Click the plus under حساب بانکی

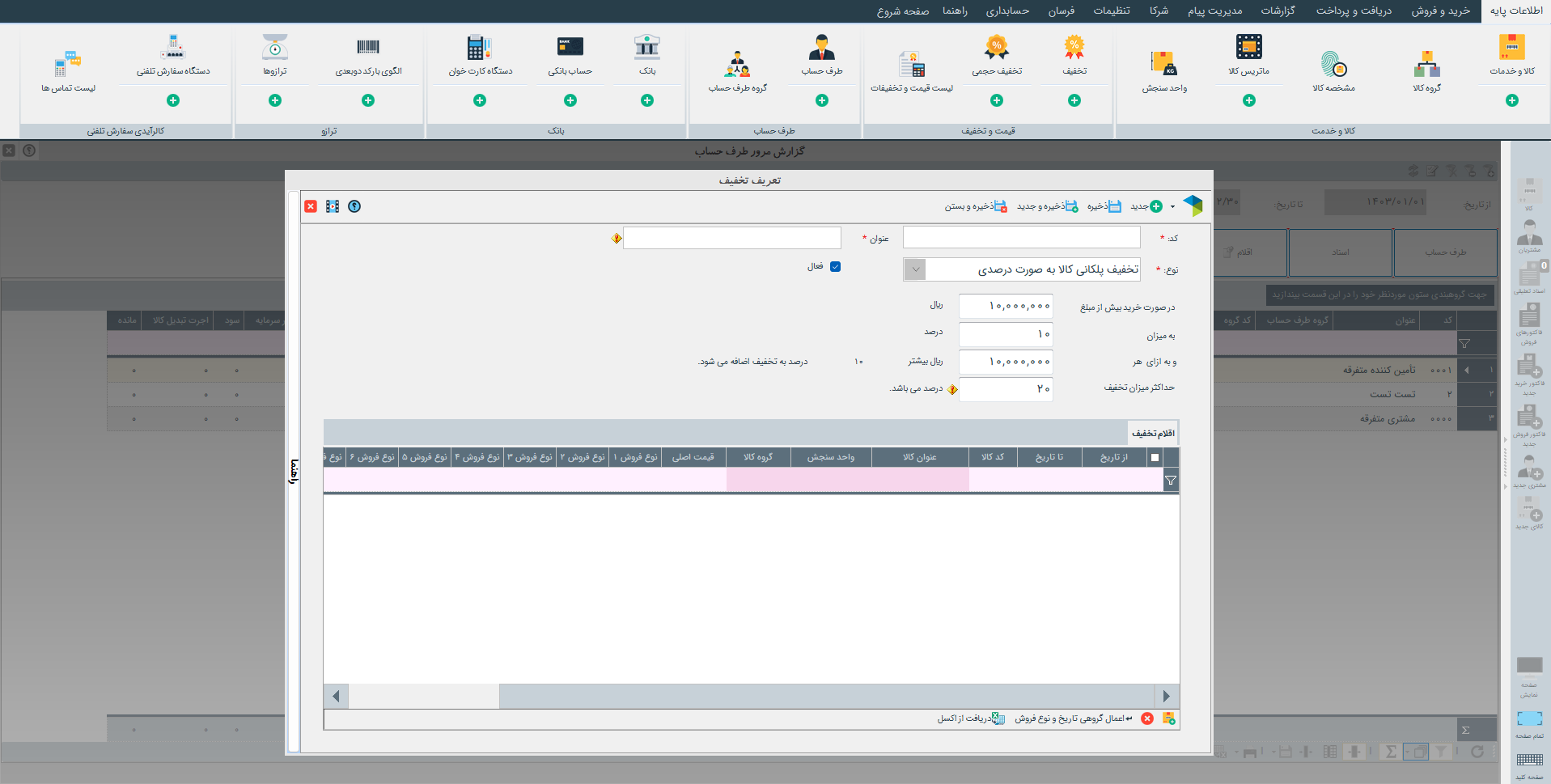click(x=570, y=100)
